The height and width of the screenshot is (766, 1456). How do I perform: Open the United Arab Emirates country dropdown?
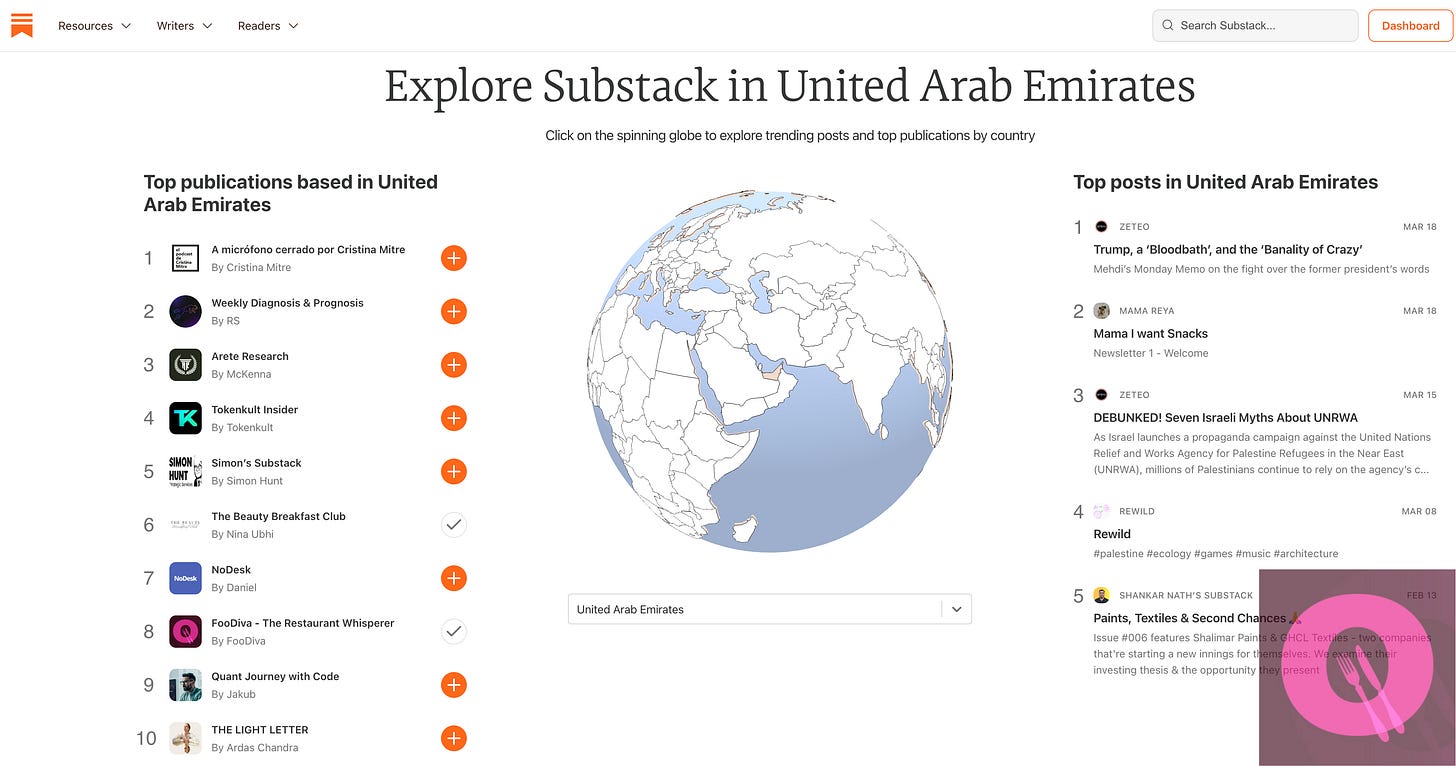770,609
